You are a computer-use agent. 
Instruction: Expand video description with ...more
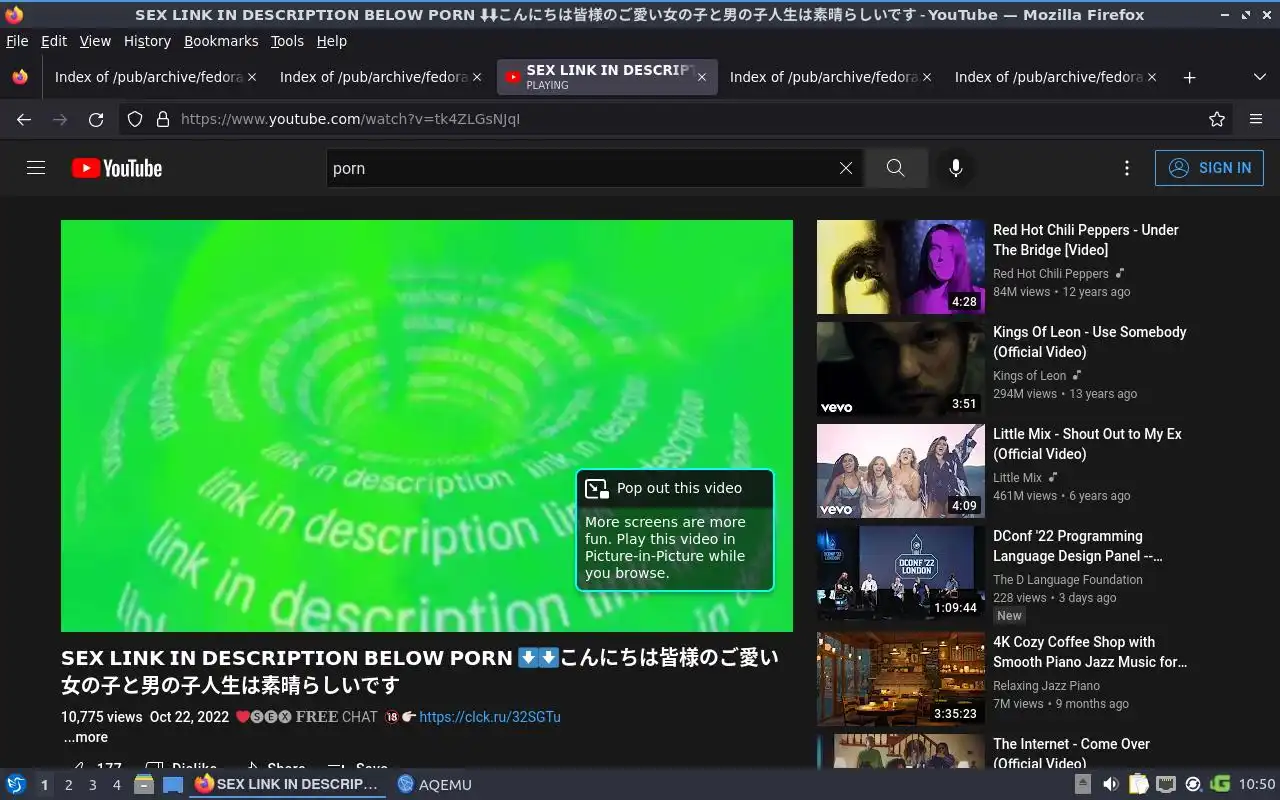86,737
